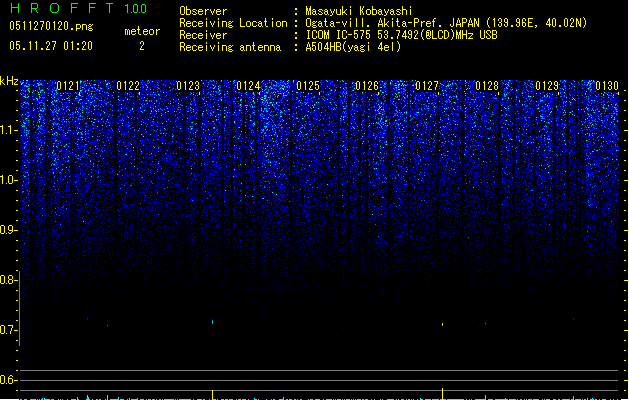This screenshot has height=400, width=629.
Task: Select the filename 0511270120.png
Action: (51, 27)
